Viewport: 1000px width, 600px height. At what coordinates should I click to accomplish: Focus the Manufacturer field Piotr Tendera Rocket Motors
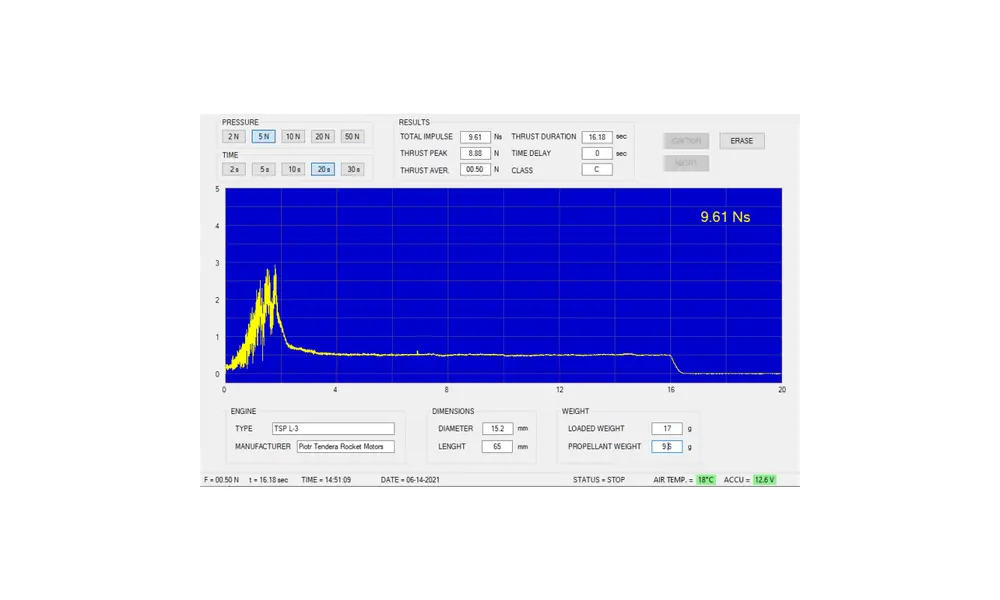click(x=345, y=446)
